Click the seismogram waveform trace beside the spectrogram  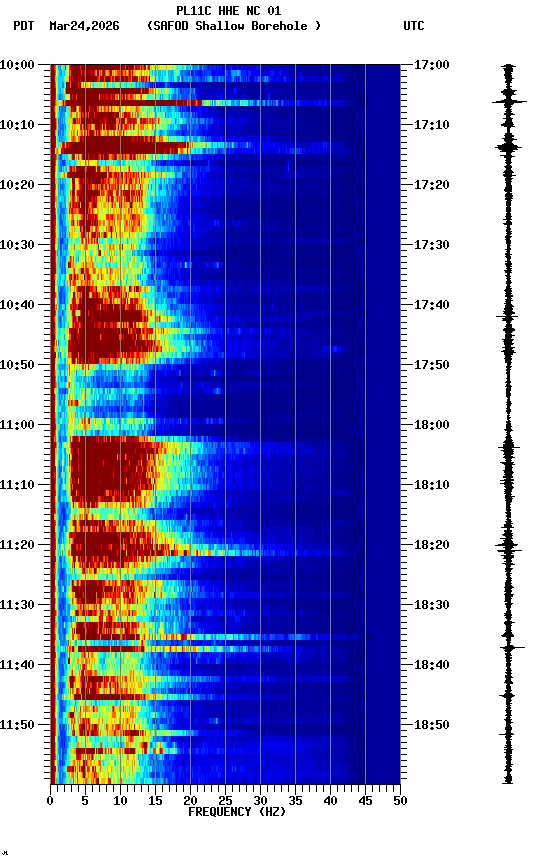point(508,424)
